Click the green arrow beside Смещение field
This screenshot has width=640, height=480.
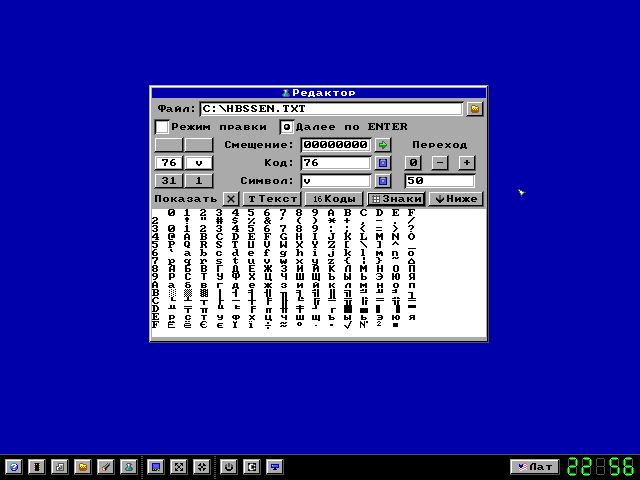click(x=382, y=145)
